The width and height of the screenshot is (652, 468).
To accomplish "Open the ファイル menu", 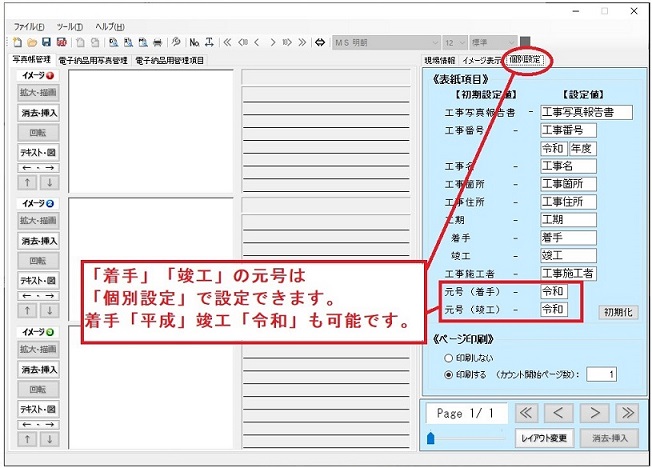I will 27,25.
